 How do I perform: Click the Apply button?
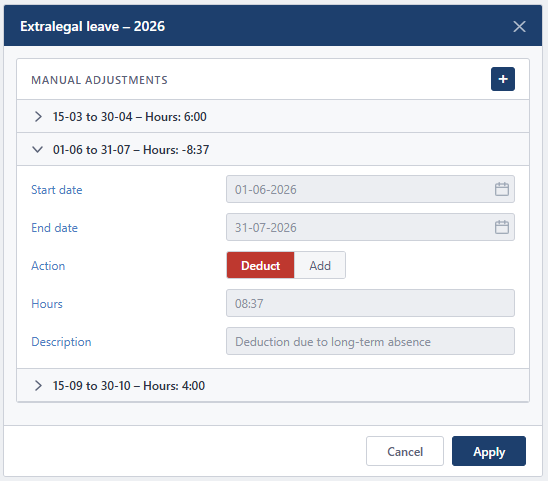[489, 451]
